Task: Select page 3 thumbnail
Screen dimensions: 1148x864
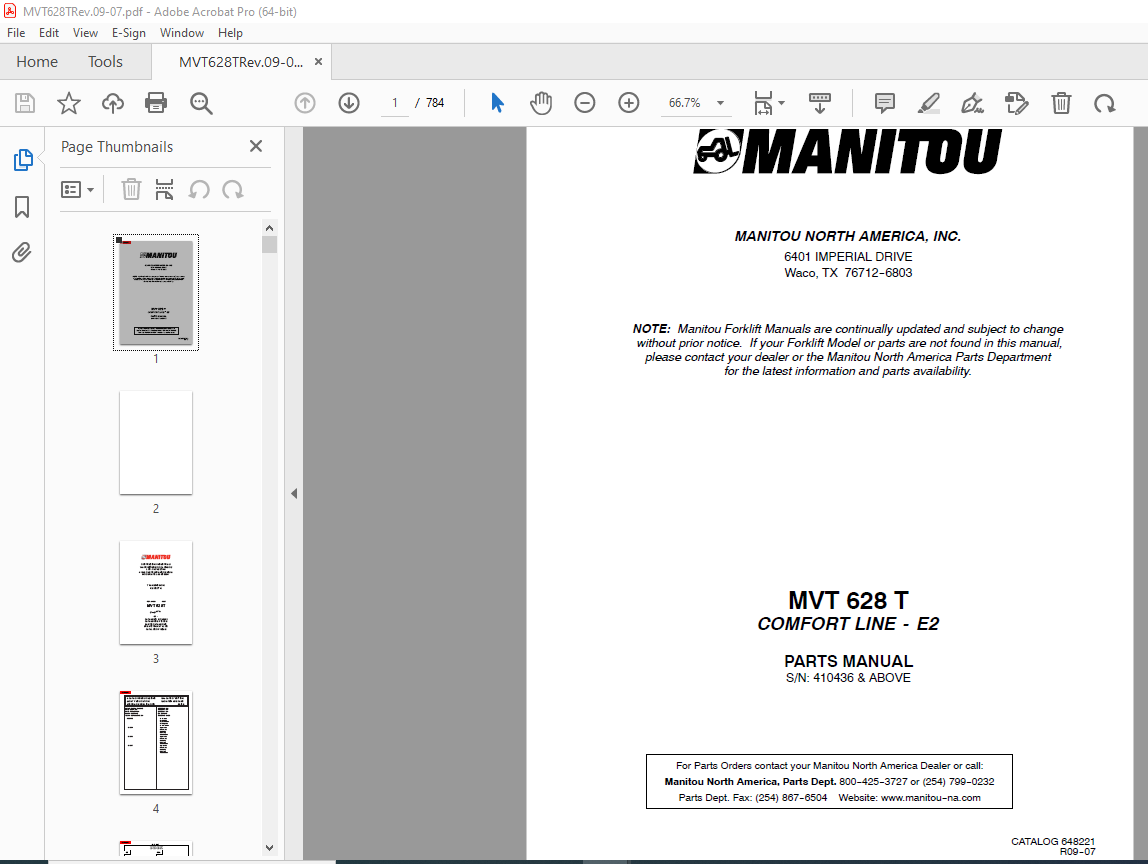Action: click(x=156, y=592)
